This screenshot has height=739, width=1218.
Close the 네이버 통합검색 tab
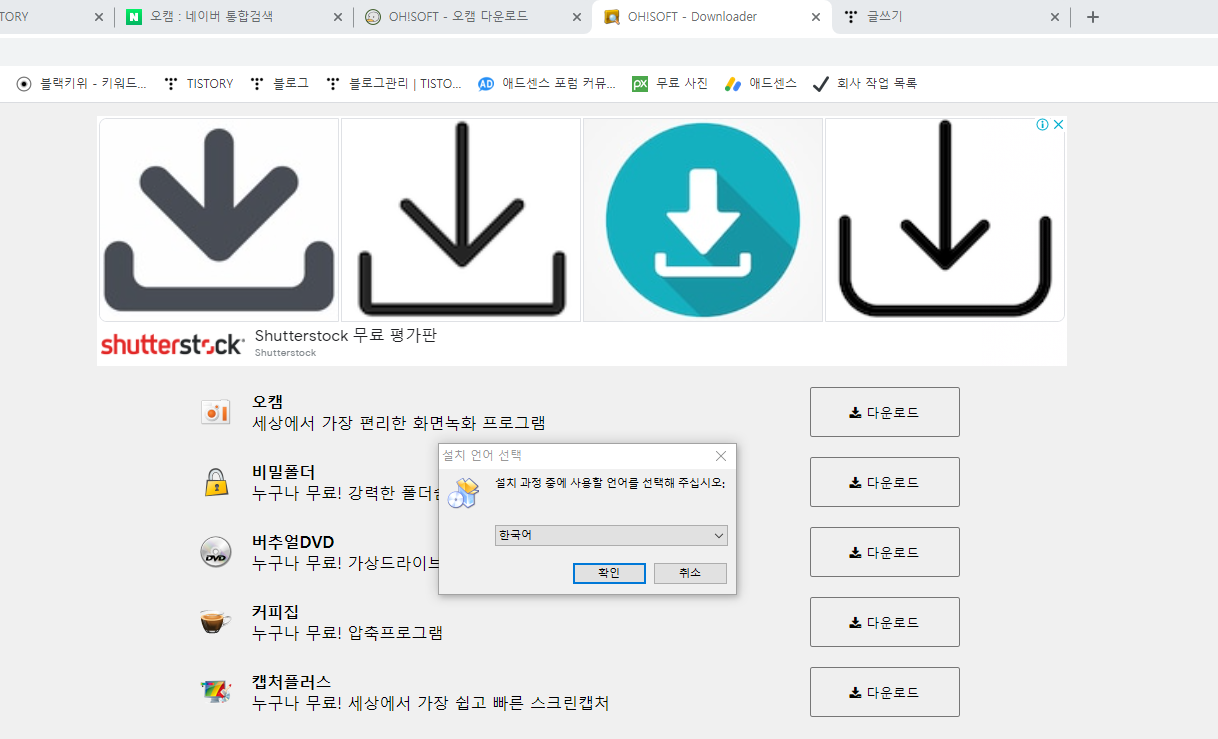[337, 17]
